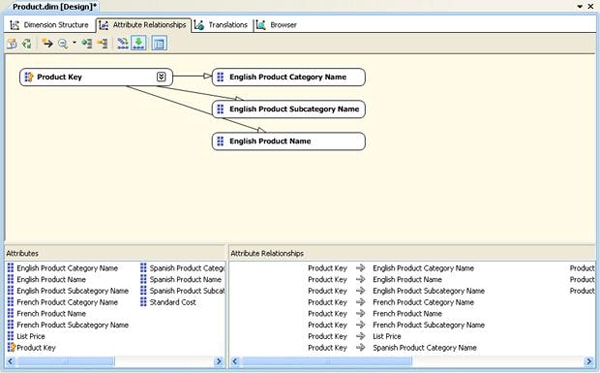Expand the Product Key node chevron
The image size is (600, 373).
[161, 77]
